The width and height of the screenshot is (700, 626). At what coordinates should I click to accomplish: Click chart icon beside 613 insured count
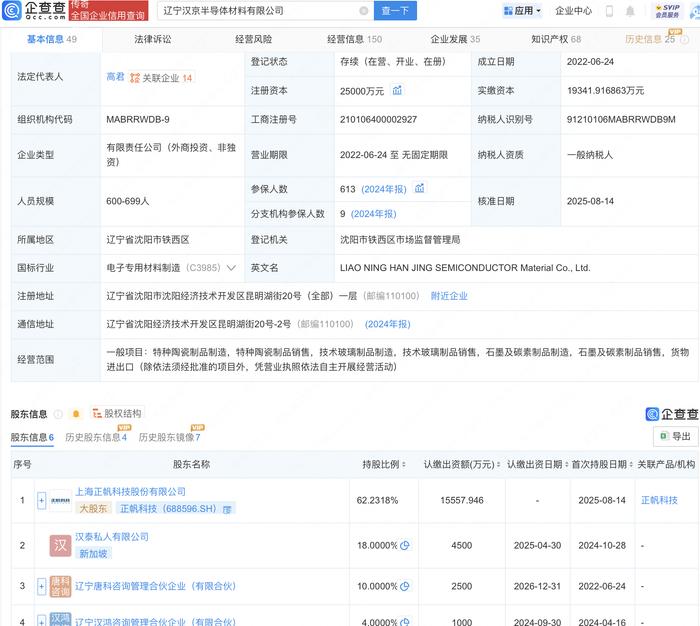tap(419, 188)
